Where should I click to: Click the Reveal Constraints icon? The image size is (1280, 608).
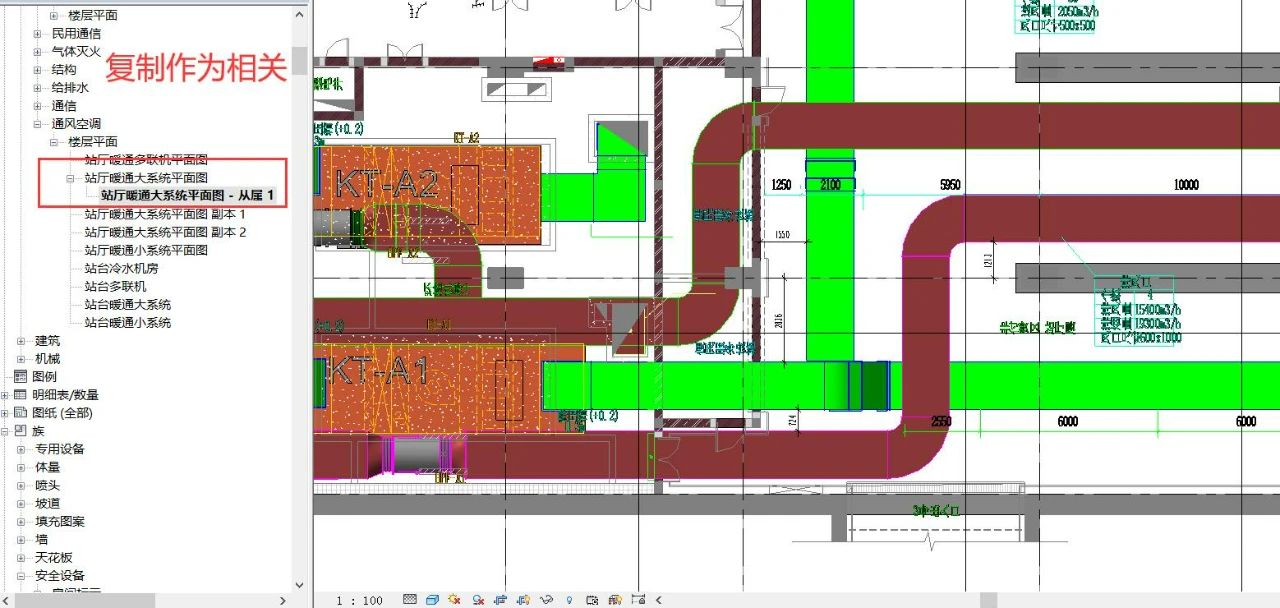click(x=637, y=600)
